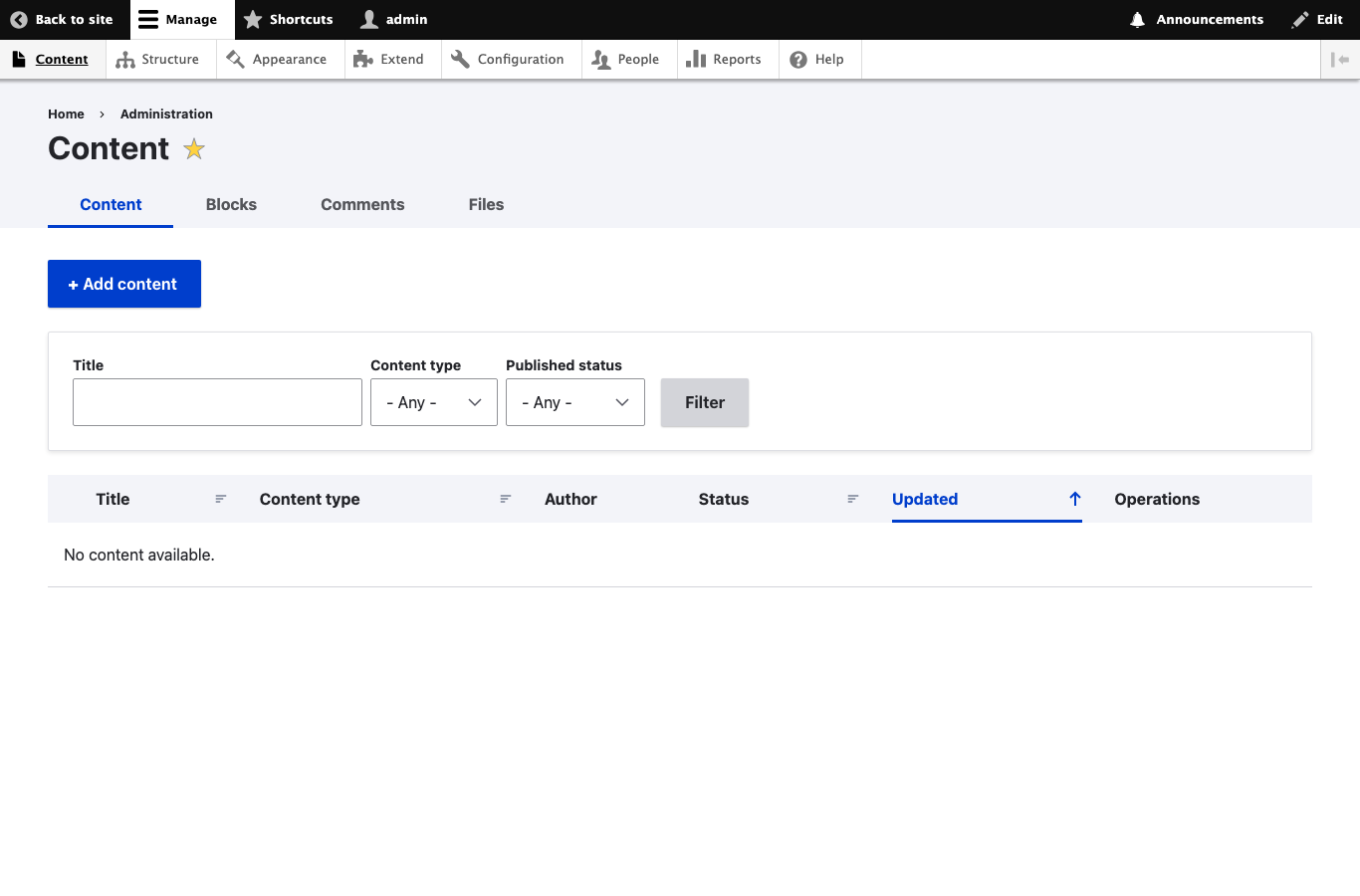Open the Announcements bell item
The width and height of the screenshot is (1360, 896).
click(1197, 20)
